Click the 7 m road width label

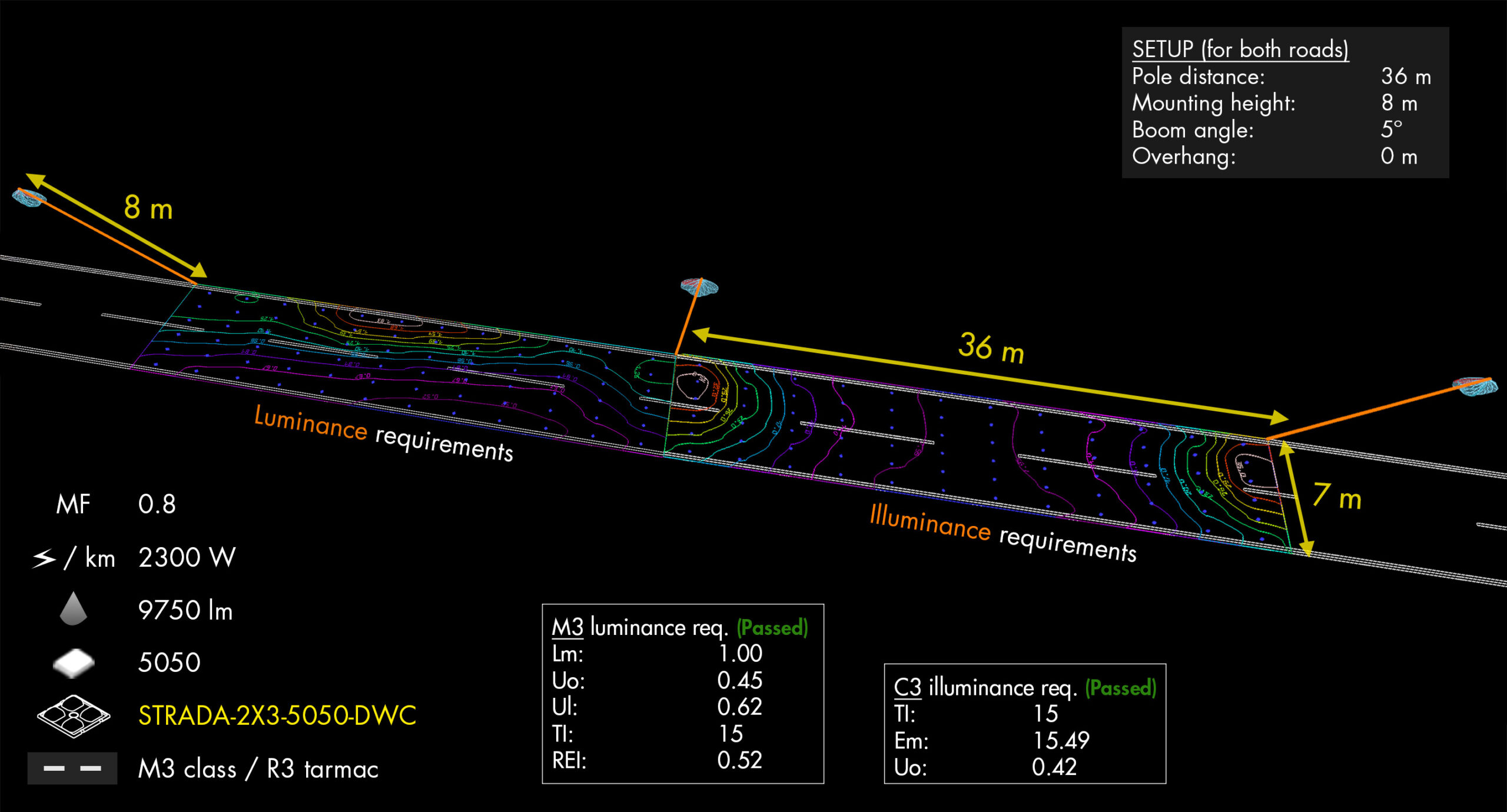[x=1337, y=497]
